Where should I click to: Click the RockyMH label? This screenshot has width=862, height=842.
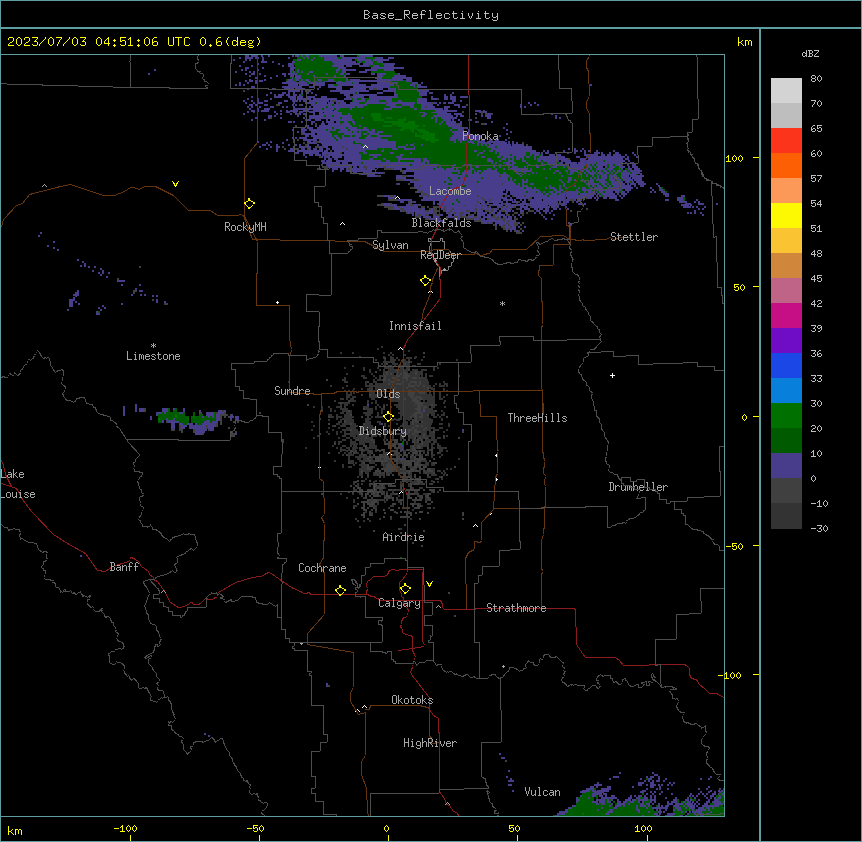245,227
